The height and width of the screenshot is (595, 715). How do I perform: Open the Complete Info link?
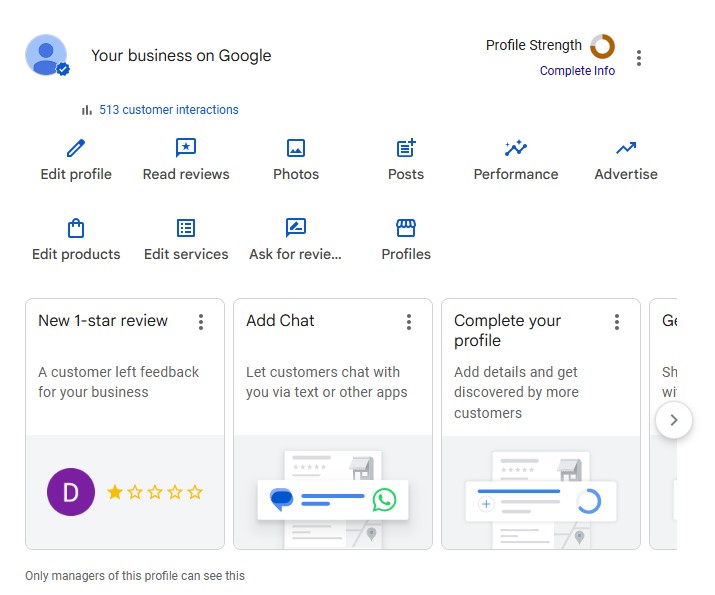click(x=577, y=71)
